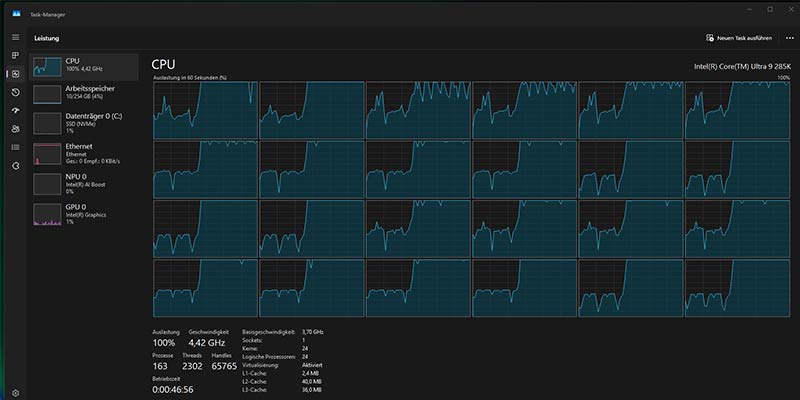Screen dimensions: 800x400
Task: Select Datenträger 0 (C:) disk entry
Action: 84,123
